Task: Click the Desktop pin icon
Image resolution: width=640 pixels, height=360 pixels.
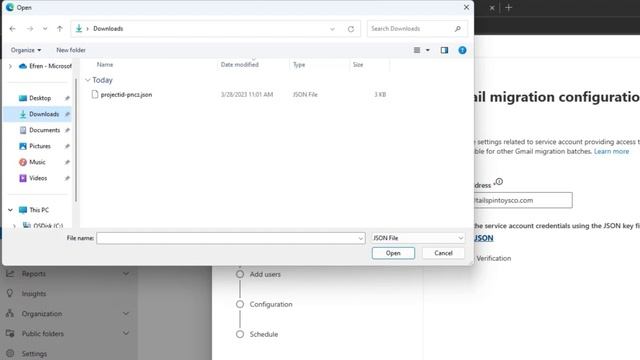Action: click(67, 98)
